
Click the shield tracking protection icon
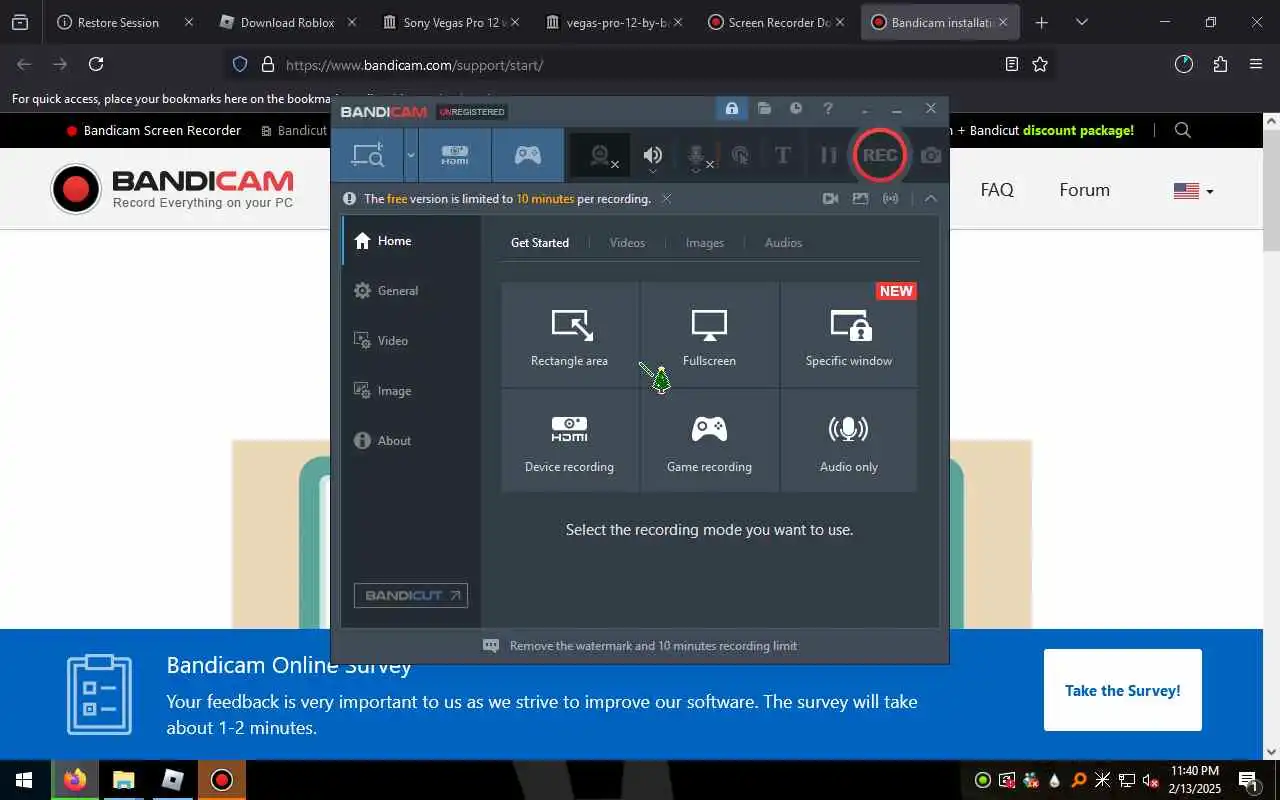240,64
